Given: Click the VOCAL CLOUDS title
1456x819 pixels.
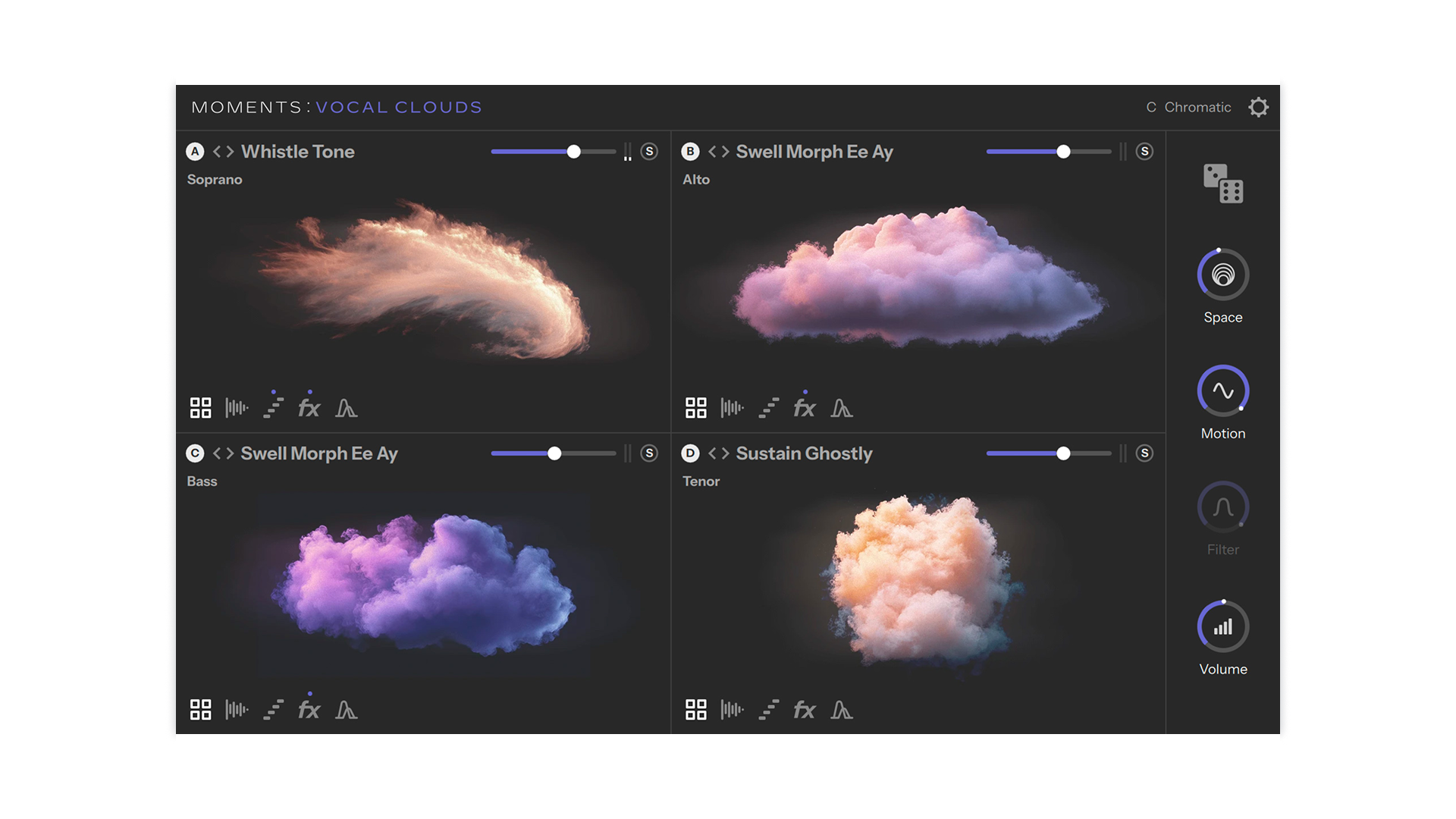Looking at the screenshot, I should pos(398,107).
